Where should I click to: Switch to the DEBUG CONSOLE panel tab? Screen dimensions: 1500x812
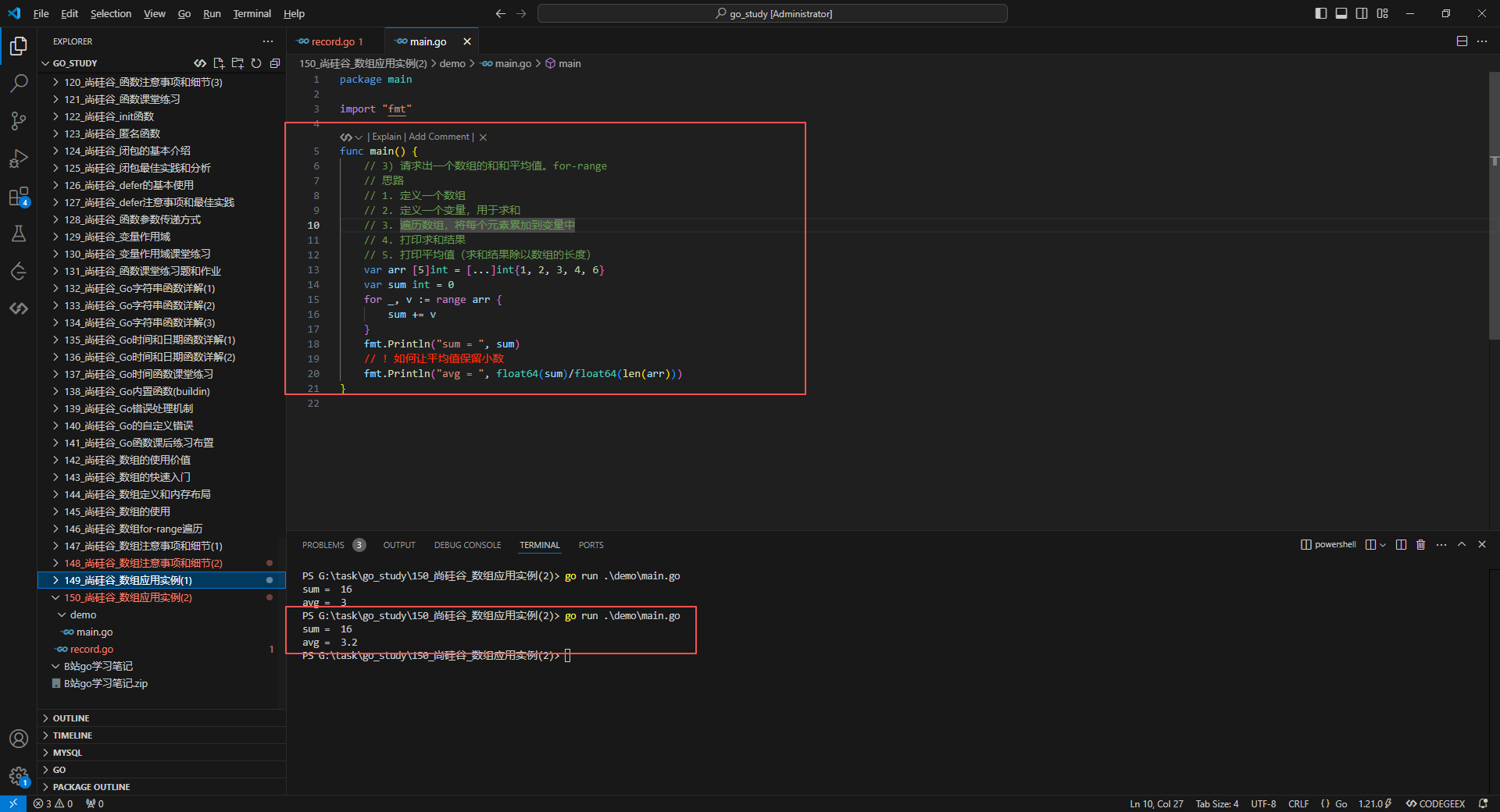coord(468,545)
